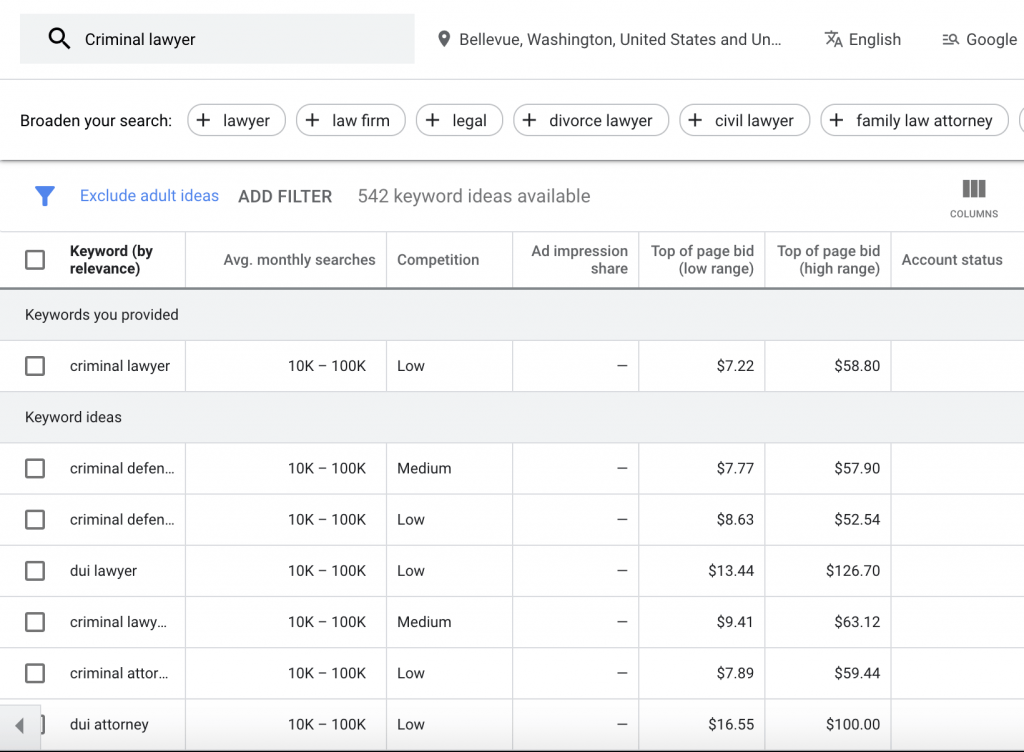
Task: Click the Google search network icon
Action: pyautogui.click(x=950, y=39)
